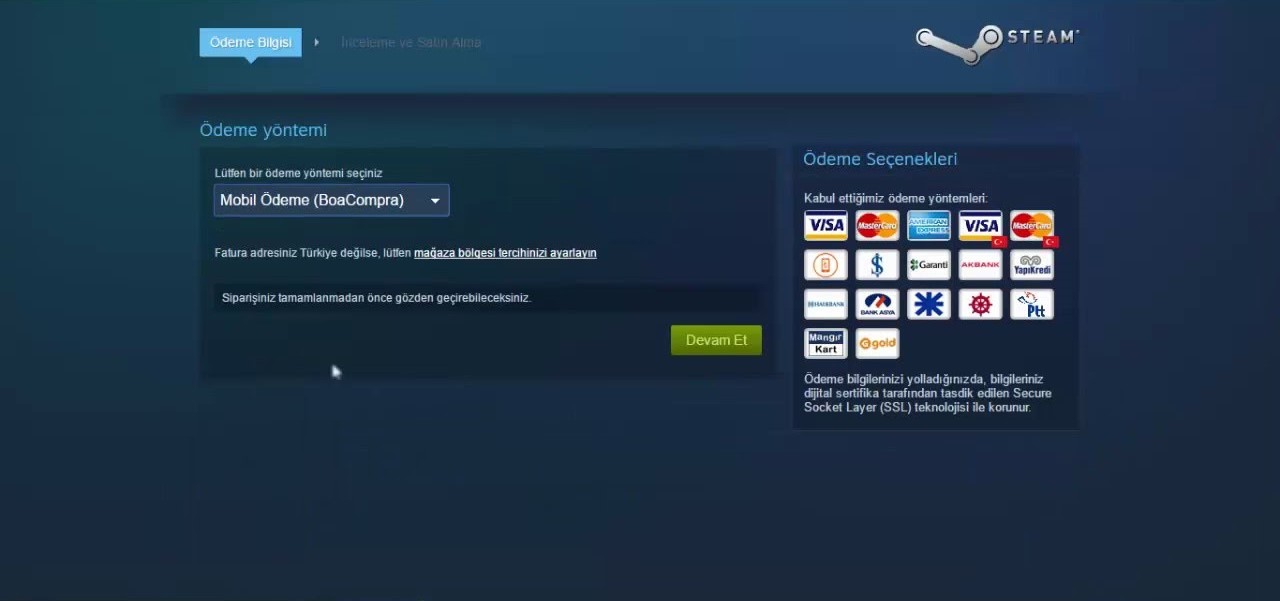Select the American Express icon
Screen dimensions: 1280x601
click(x=929, y=226)
